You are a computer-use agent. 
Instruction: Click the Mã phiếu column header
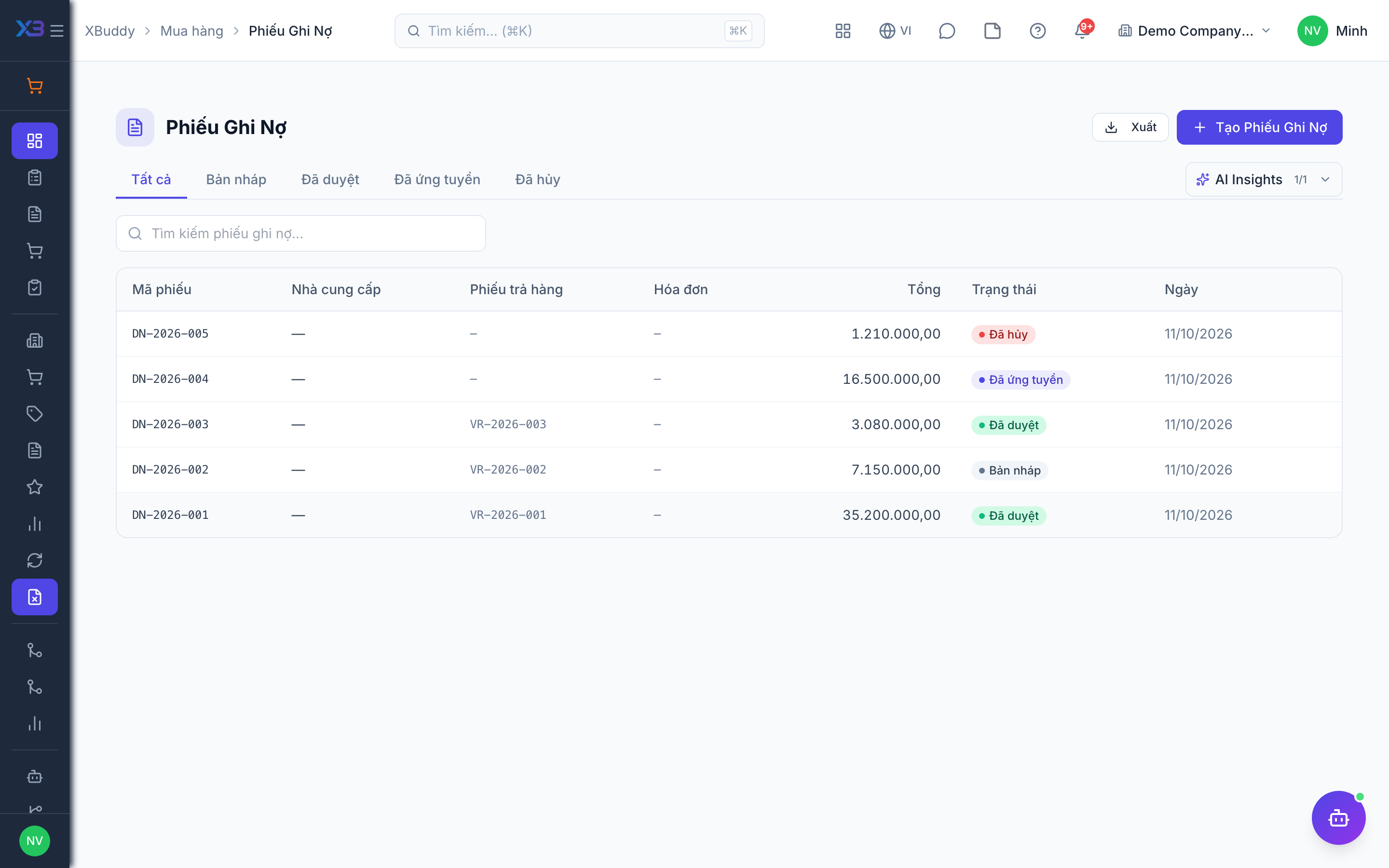click(x=161, y=289)
